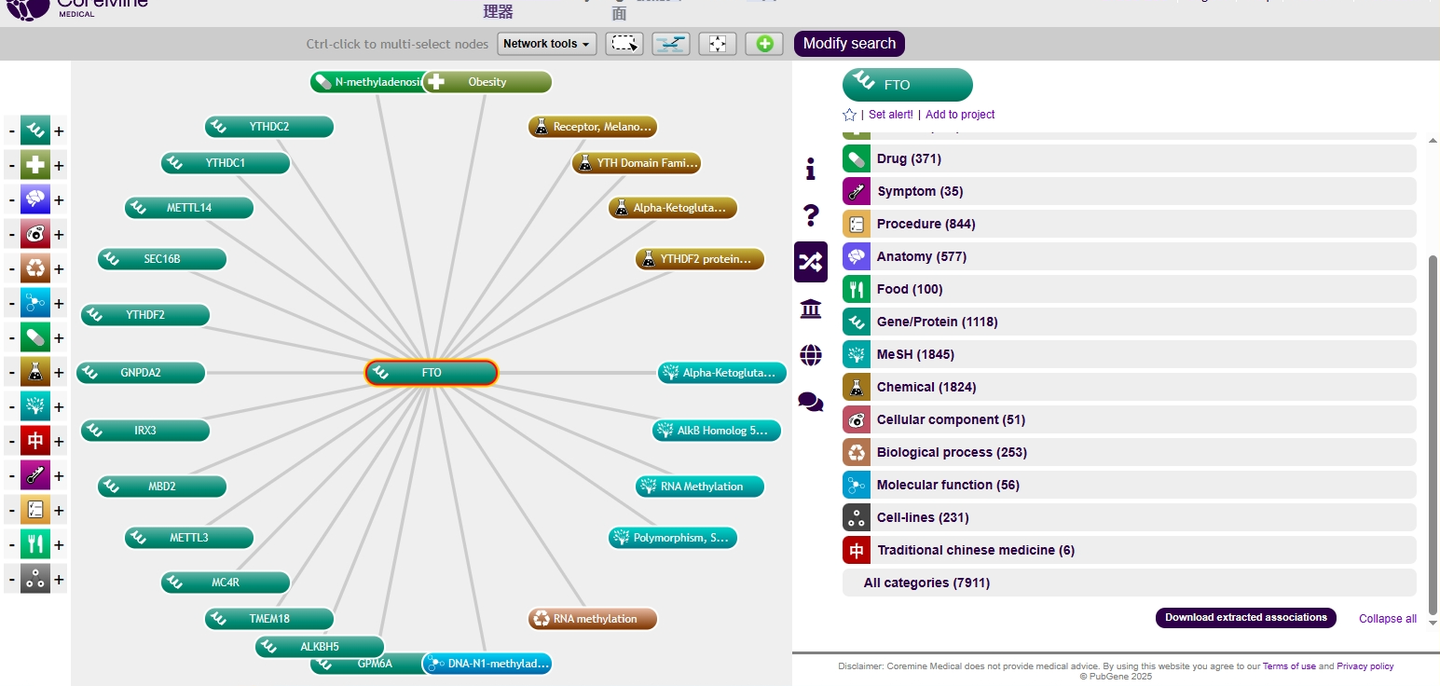Click the red 中 icon in left filter column
Screen dimensions: 1440x686
pos(35,441)
